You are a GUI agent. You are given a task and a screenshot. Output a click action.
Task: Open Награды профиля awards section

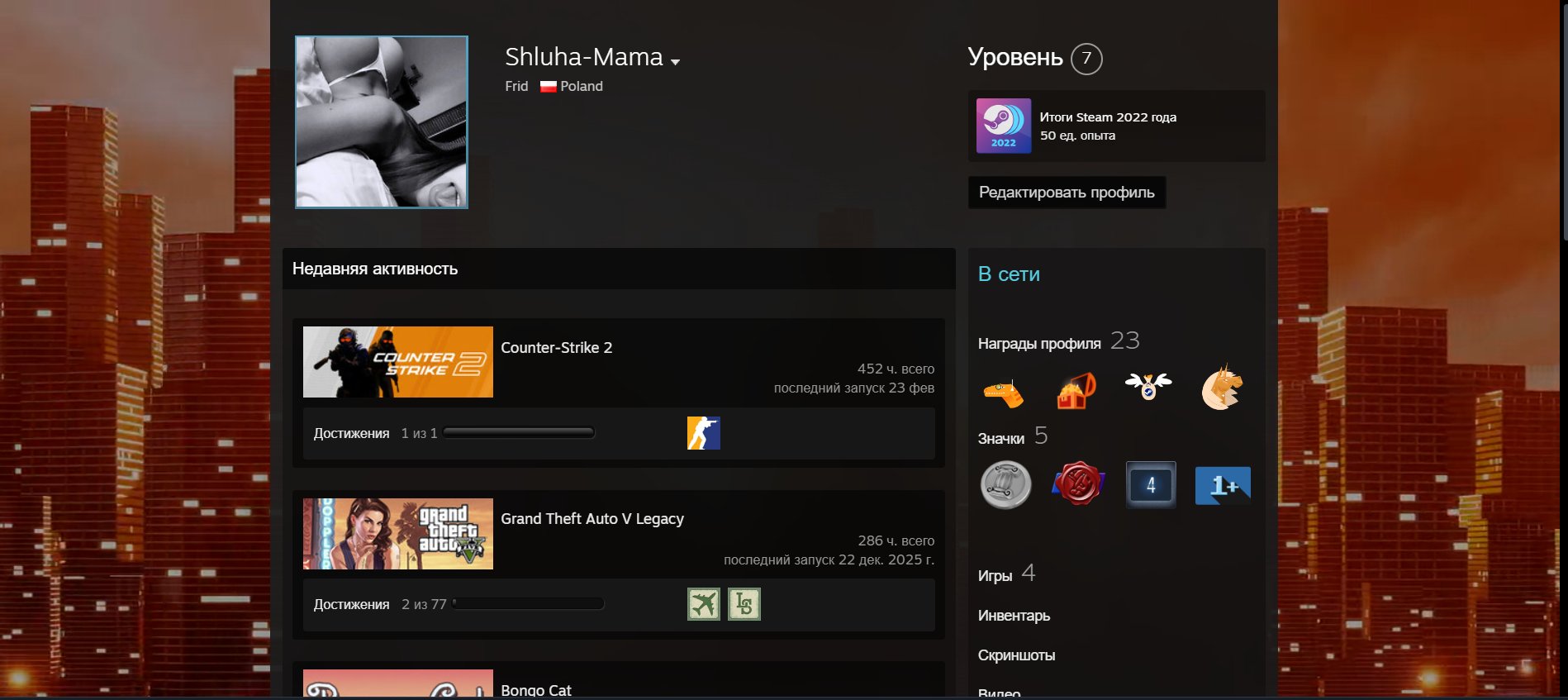pyautogui.click(x=1039, y=344)
